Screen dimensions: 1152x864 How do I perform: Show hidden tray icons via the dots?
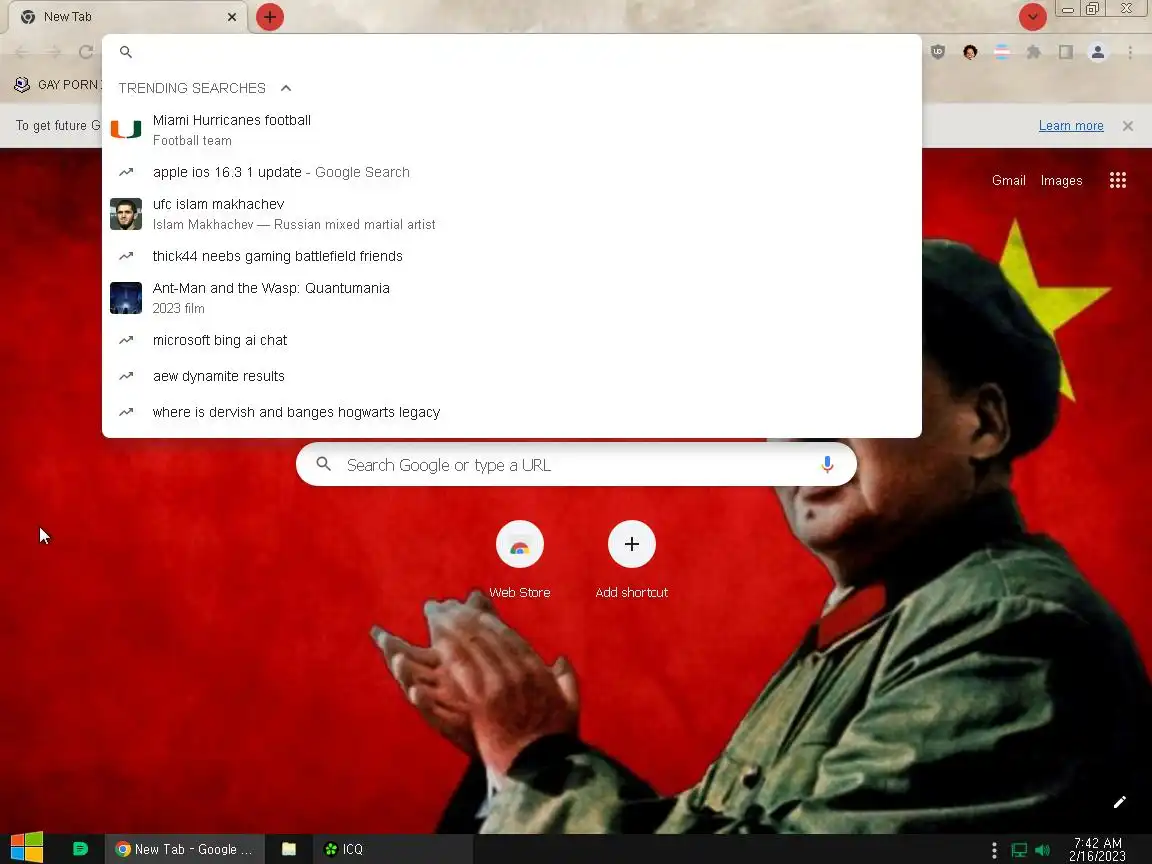[994, 850]
